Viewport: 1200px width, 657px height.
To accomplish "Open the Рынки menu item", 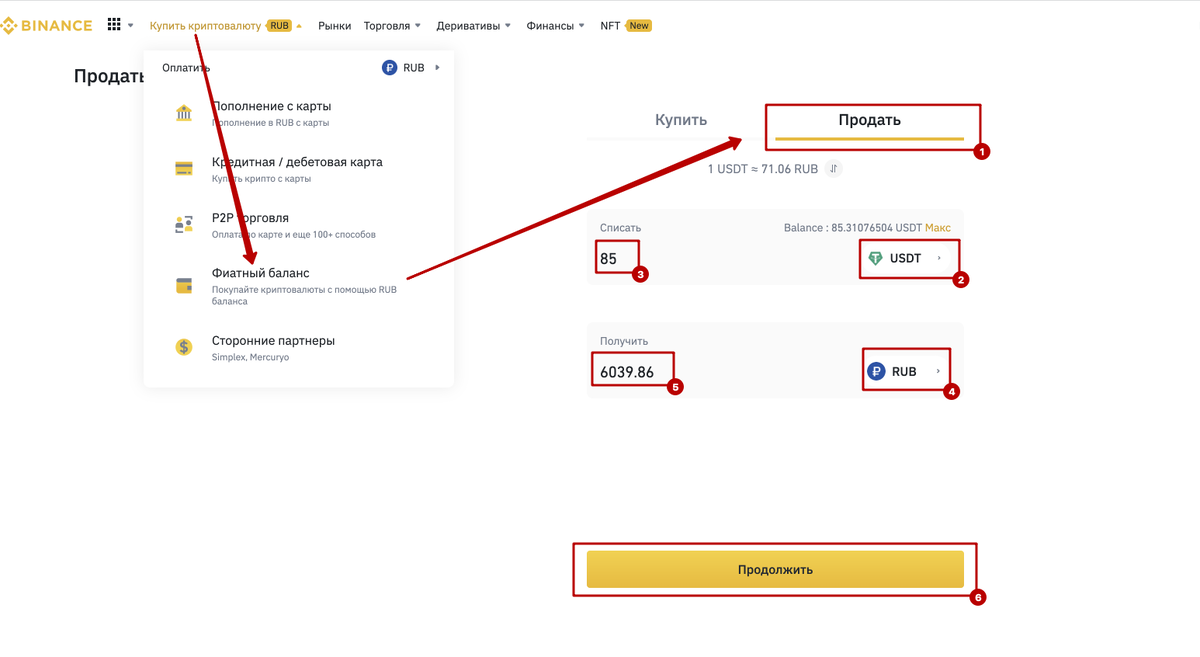I will [x=334, y=26].
